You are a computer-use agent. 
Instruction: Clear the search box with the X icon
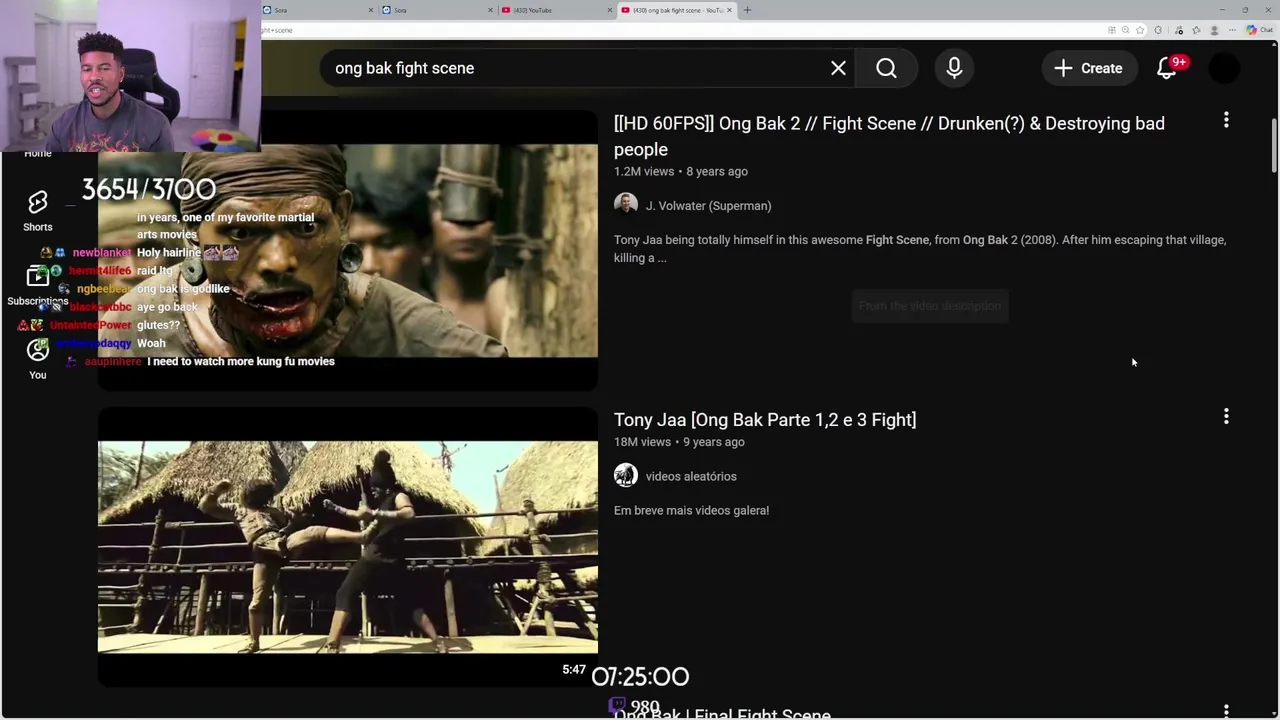tap(838, 68)
